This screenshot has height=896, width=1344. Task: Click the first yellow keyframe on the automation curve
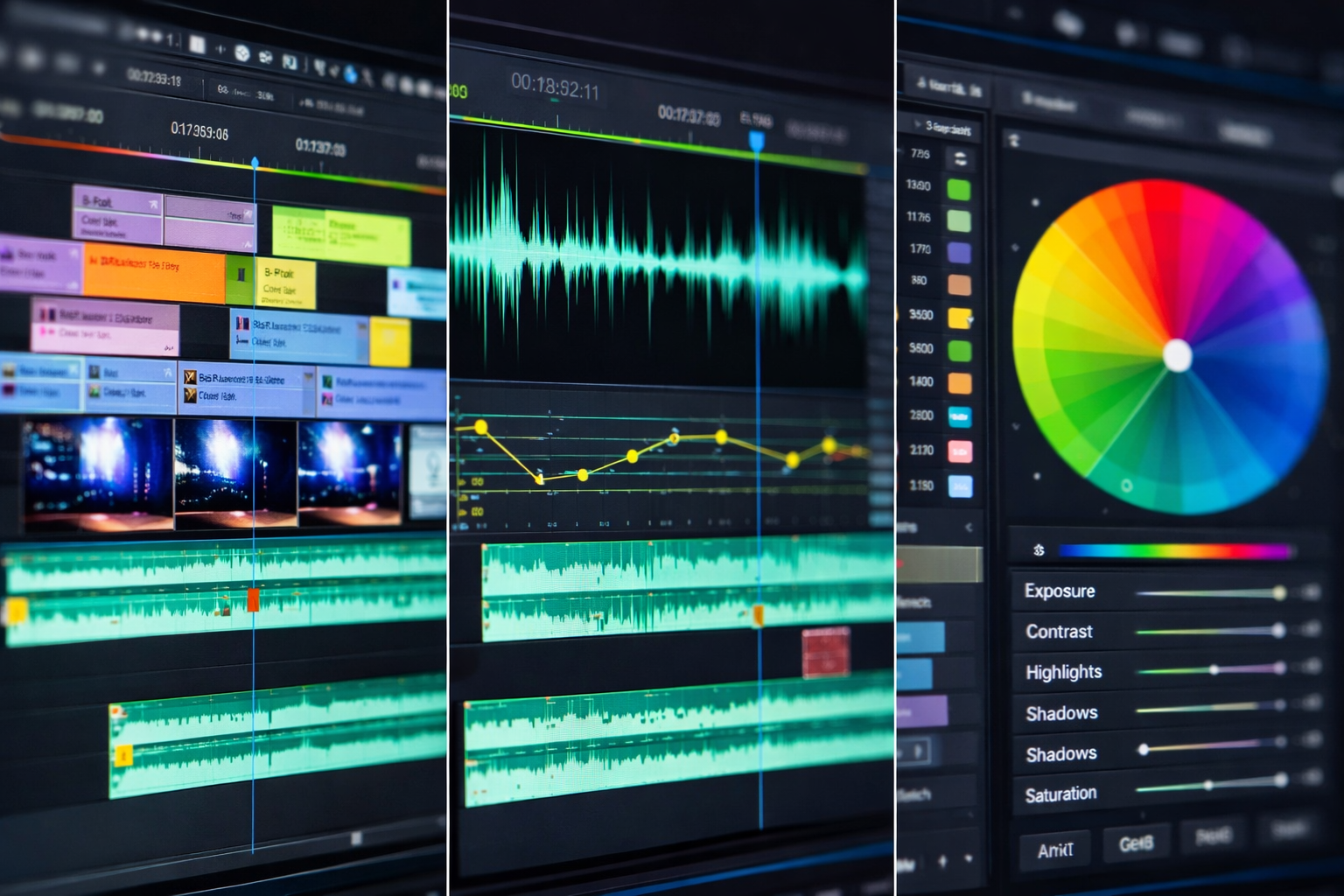click(x=480, y=427)
